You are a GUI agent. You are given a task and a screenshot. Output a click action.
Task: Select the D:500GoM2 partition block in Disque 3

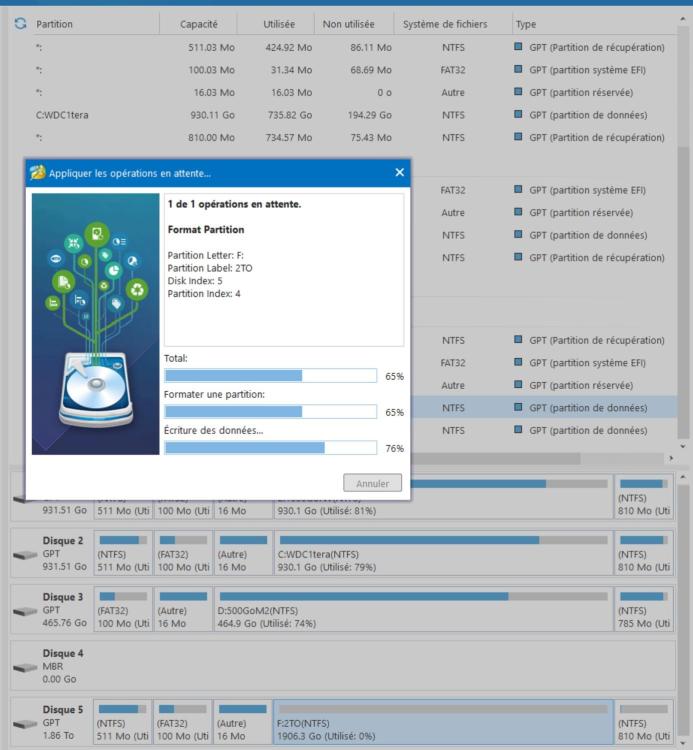412,610
